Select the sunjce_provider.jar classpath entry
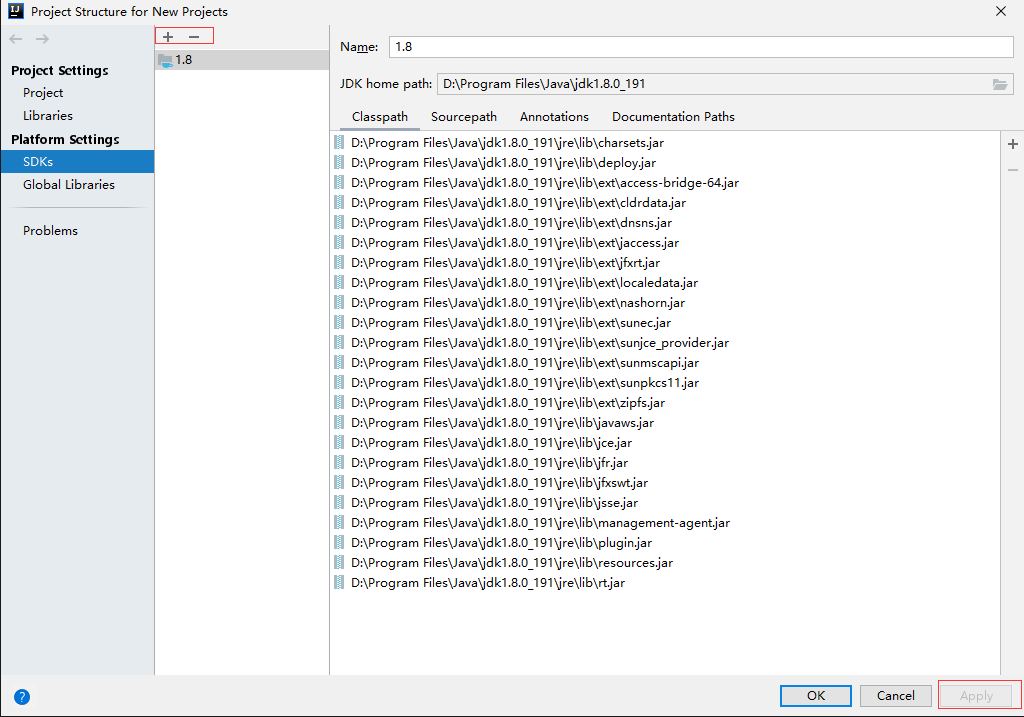This screenshot has height=717, width=1024. (665, 343)
